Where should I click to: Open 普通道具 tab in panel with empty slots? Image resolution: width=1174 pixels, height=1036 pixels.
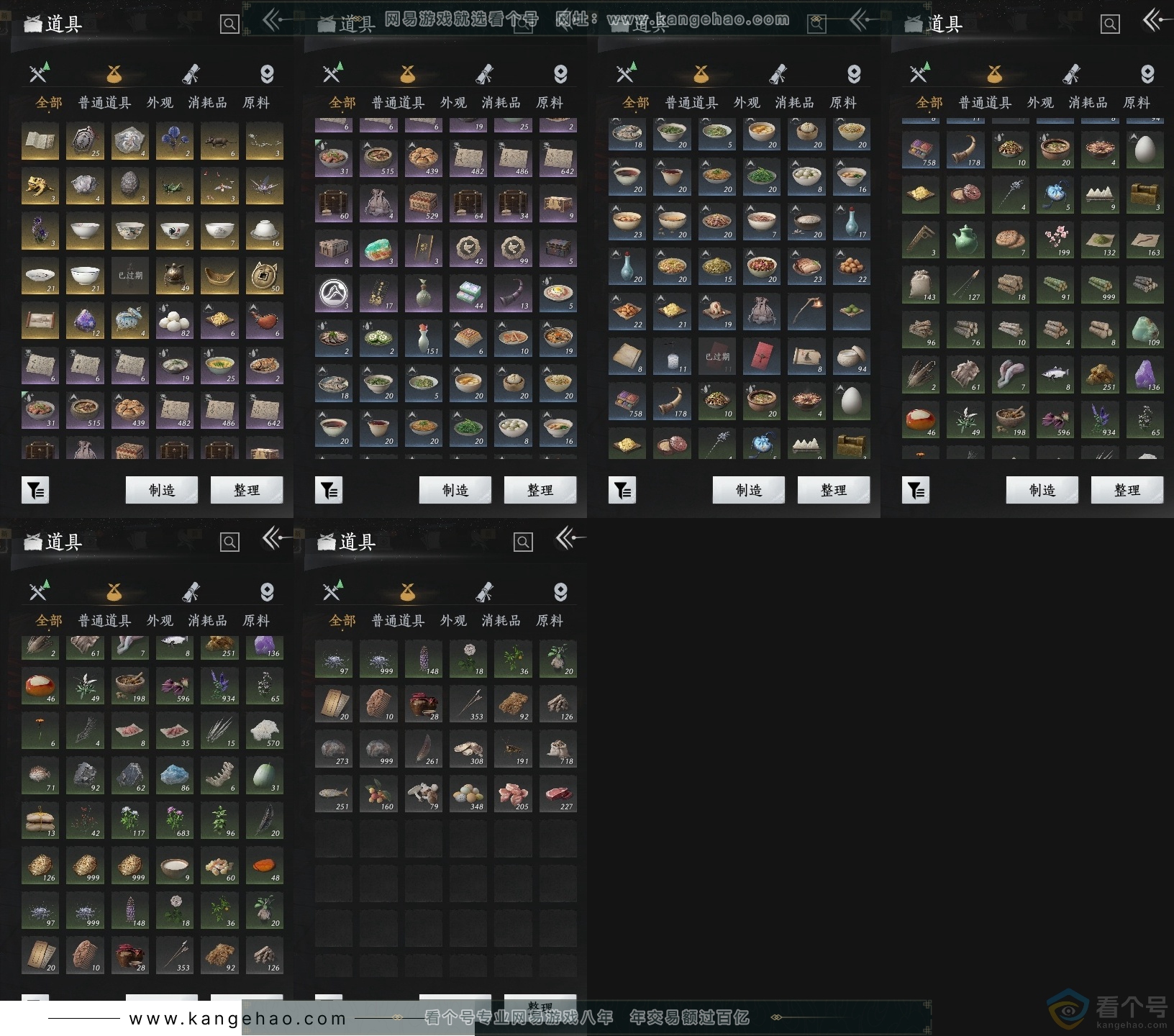tap(398, 621)
